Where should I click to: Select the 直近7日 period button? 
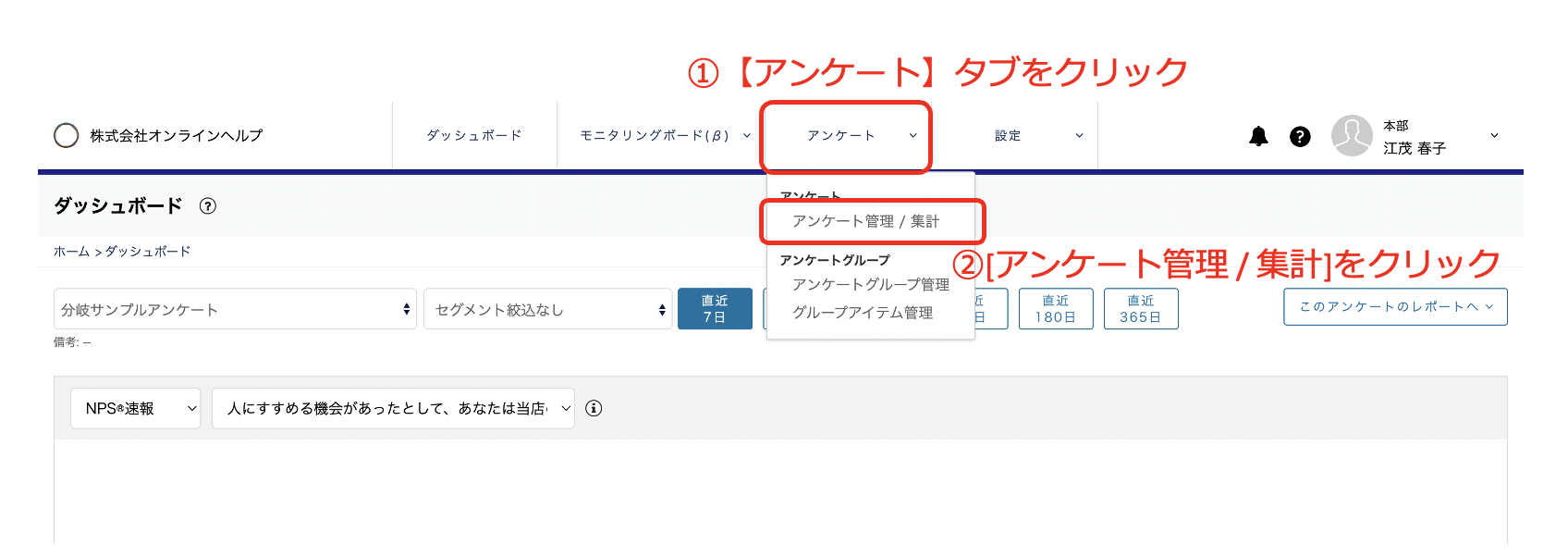pyautogui.click(x=715, y=309)
